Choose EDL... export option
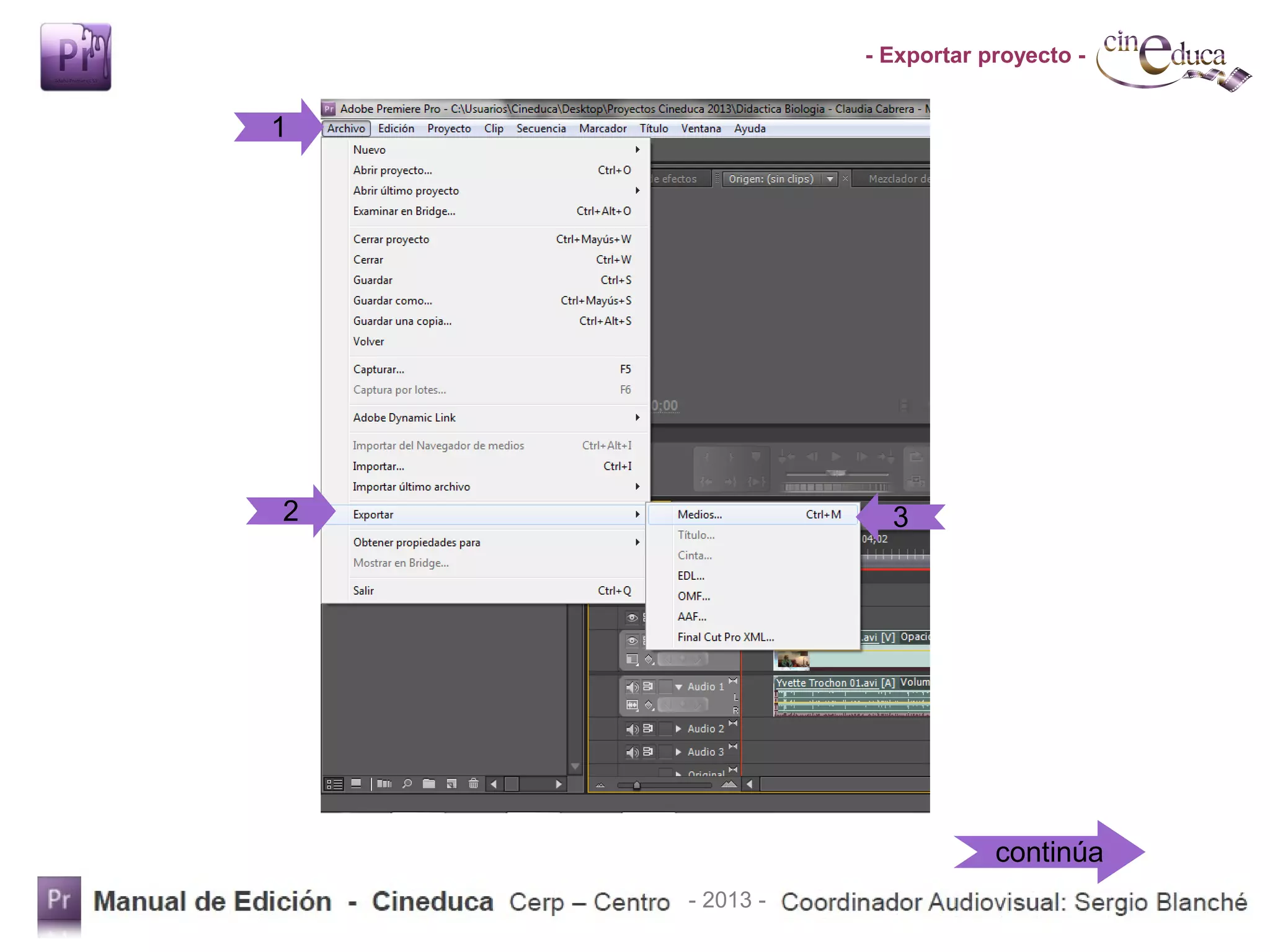1270x952 pixels. (x=753, y=576)
